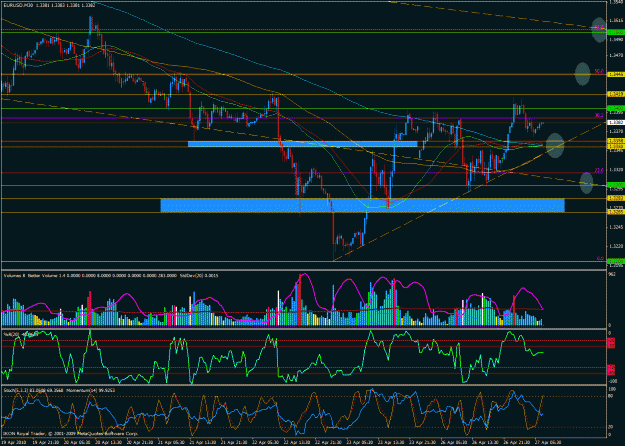Select the 23.6 Fibonacci level label

(599, 170)
